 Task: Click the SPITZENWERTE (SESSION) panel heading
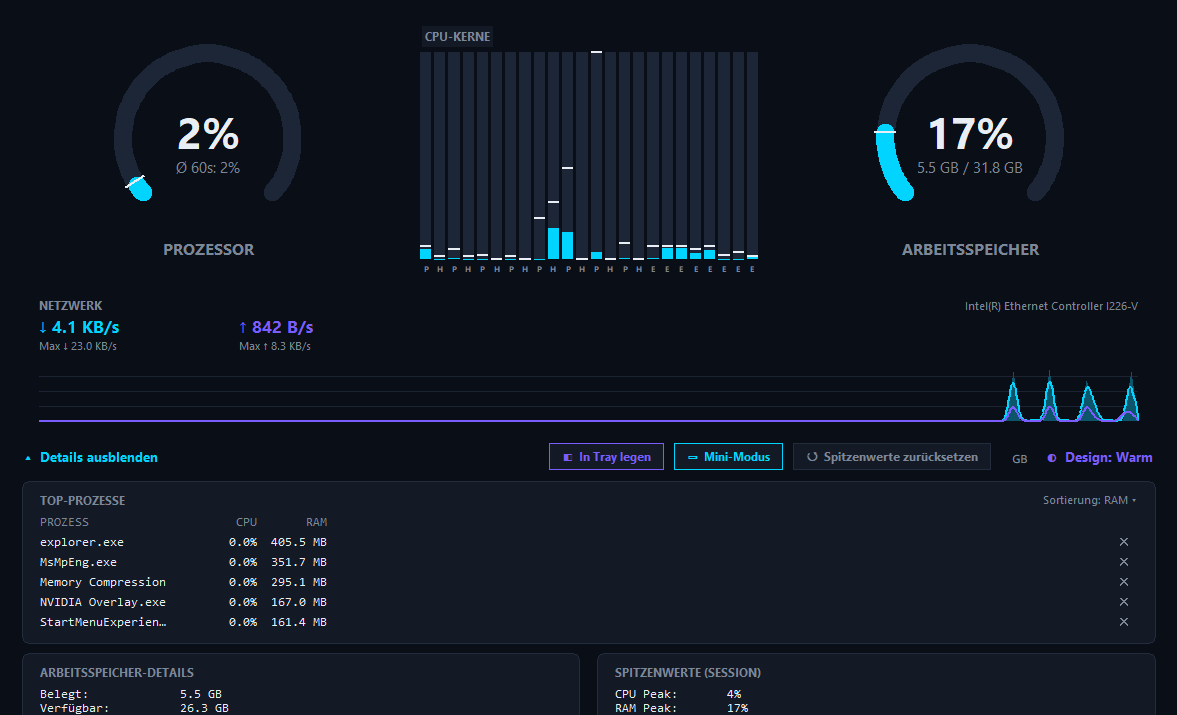click(688, 673)
